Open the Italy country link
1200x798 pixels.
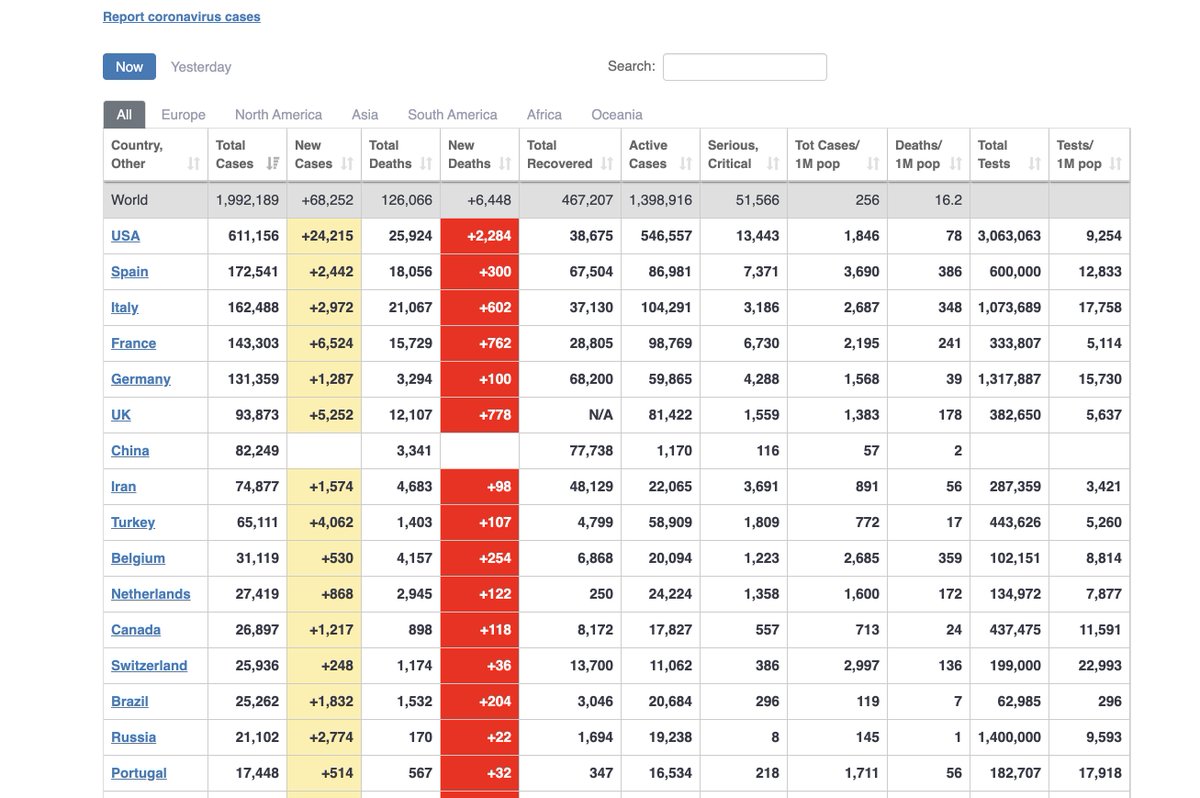click(125, 308)
